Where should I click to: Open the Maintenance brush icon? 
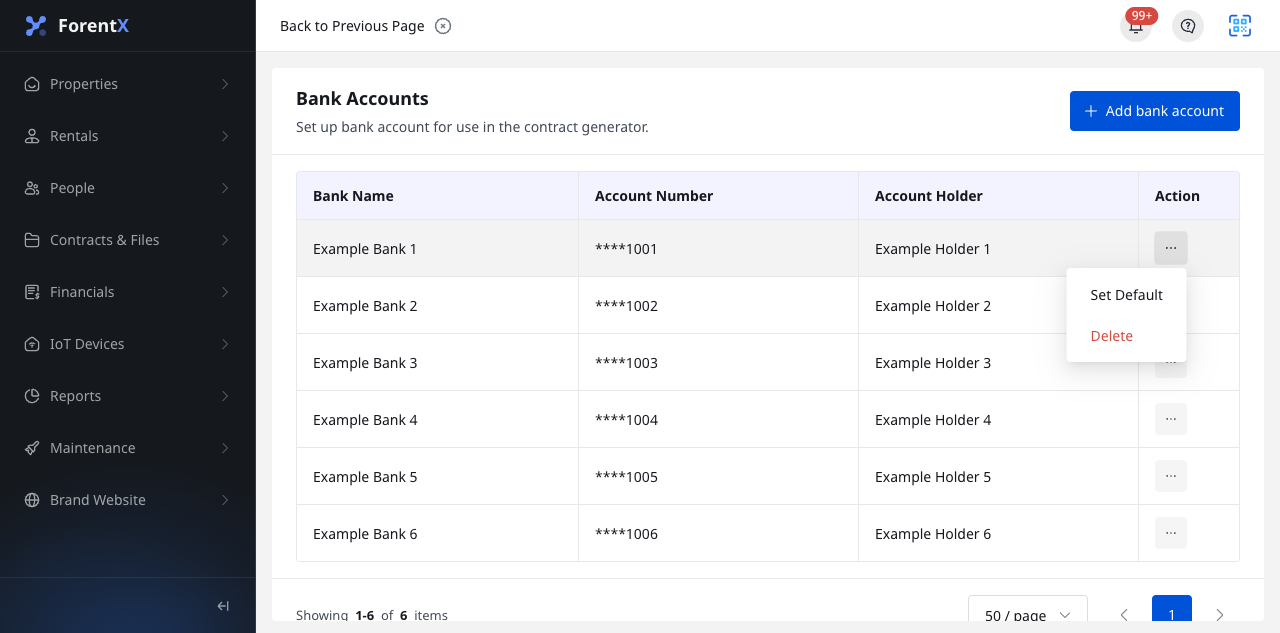coord(32,448)
